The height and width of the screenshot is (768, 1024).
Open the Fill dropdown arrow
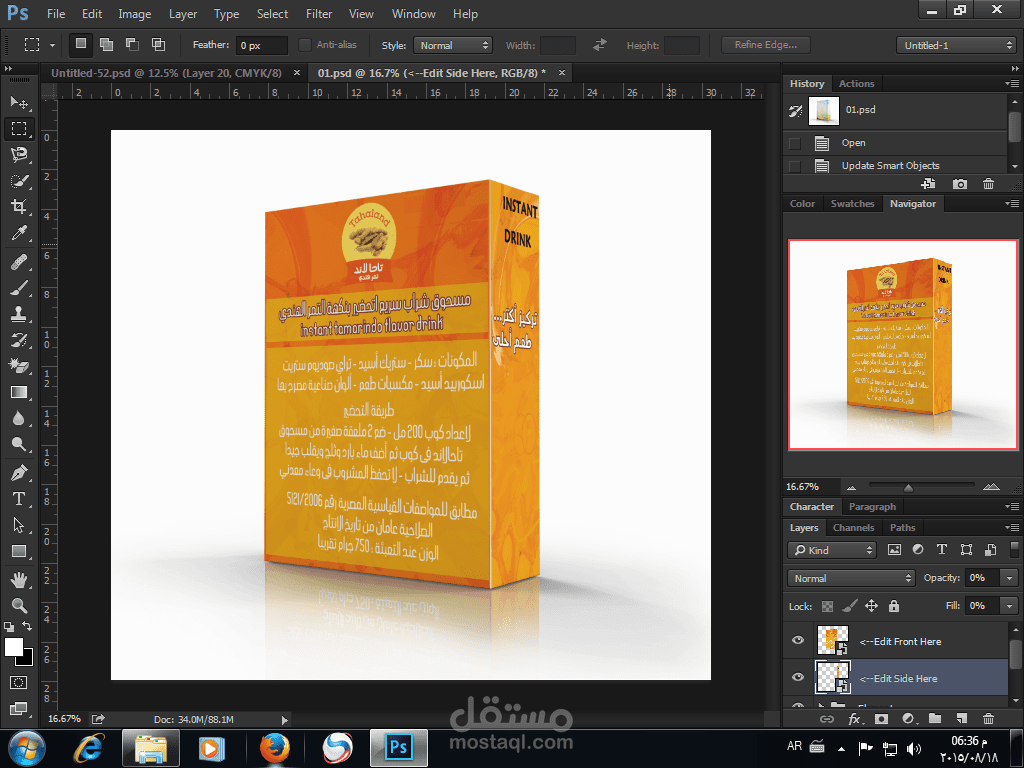pos(1010,606)
